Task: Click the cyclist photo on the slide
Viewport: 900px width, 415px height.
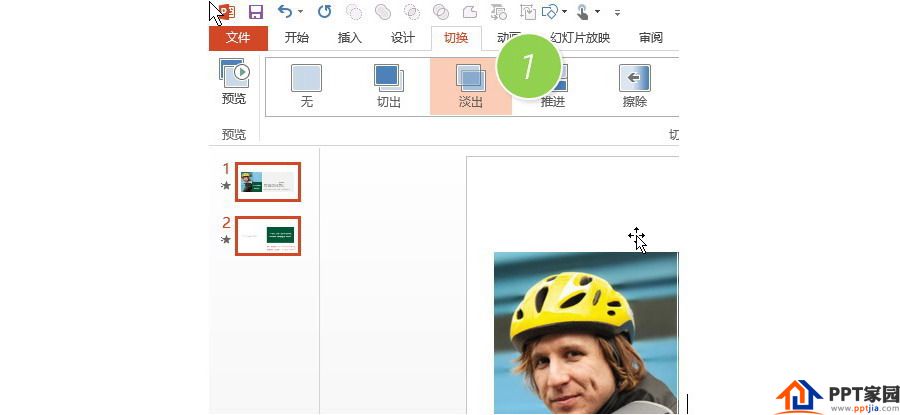Action: click(585, 335)
